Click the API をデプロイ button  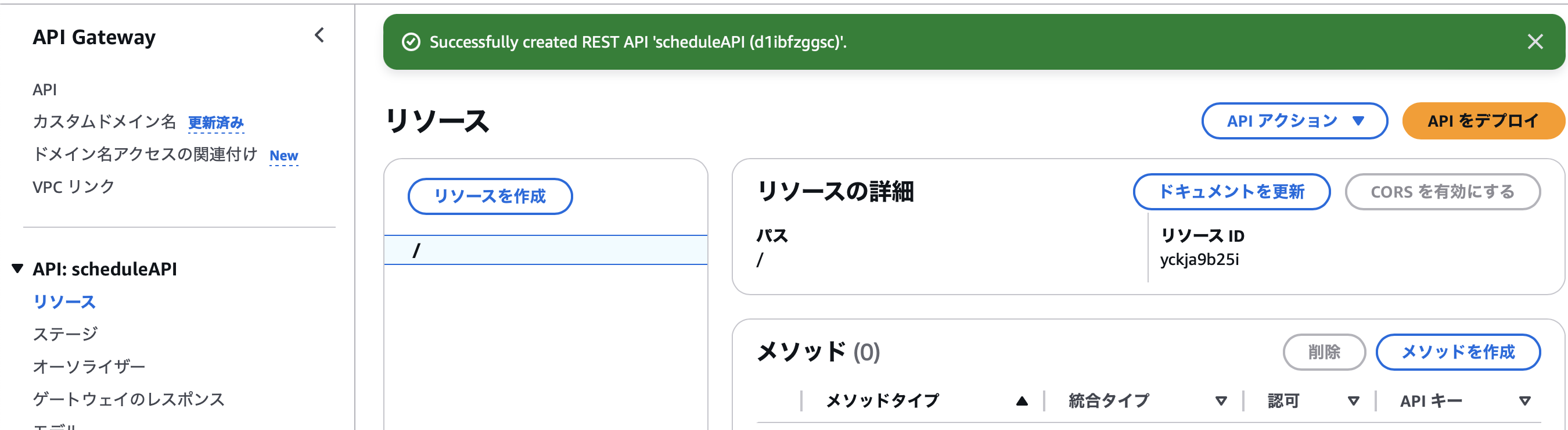click(x=1484, y=121)
